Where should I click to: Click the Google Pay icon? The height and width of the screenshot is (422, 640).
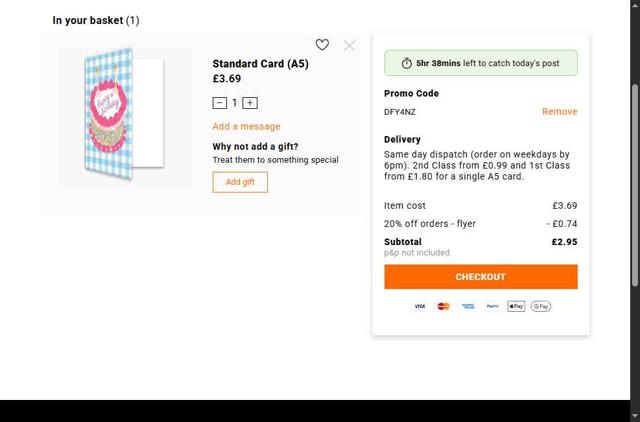click(541, 306)
